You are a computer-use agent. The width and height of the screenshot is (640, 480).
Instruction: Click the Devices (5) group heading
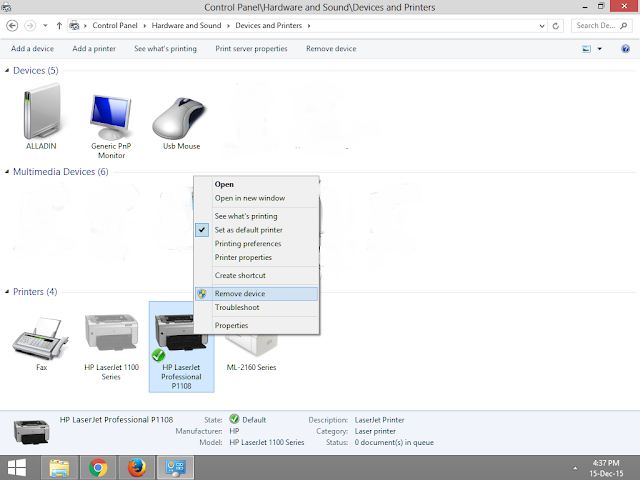(36, 71)
